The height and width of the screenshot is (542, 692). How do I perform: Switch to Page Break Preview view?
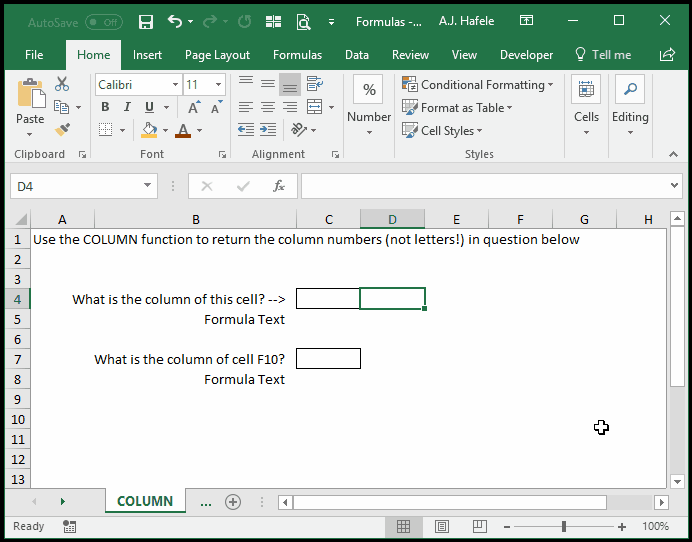coord(479,526)
